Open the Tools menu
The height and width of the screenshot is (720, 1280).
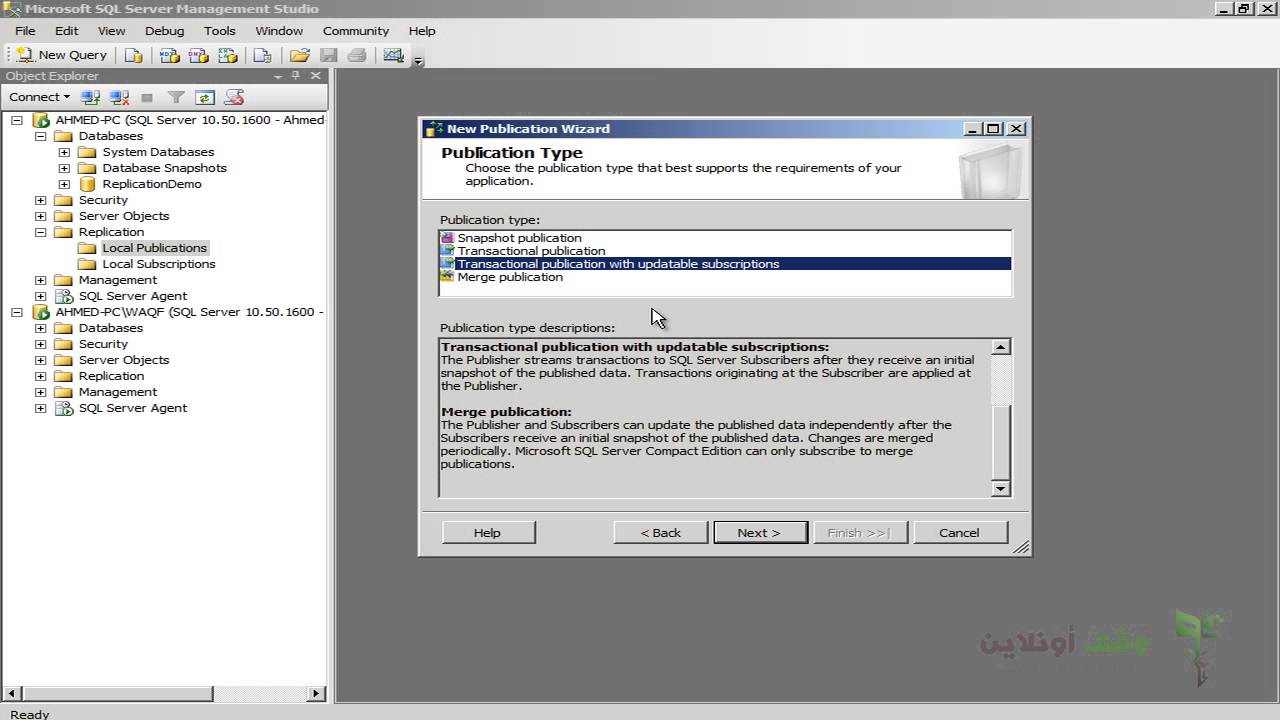click(220, 31)
